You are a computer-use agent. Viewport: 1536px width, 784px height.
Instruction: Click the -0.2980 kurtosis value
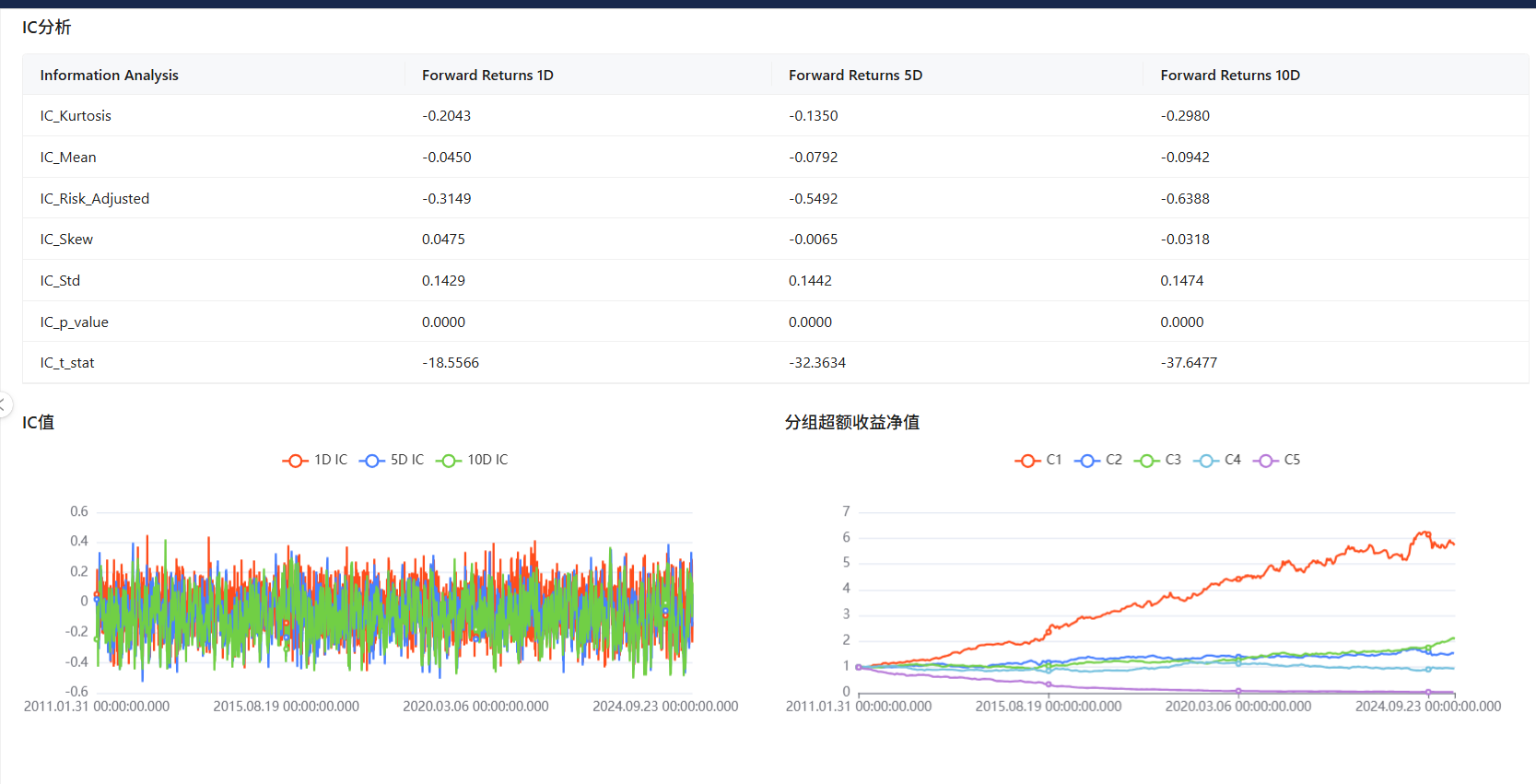pyautogui.click(x=1185, y=116)
